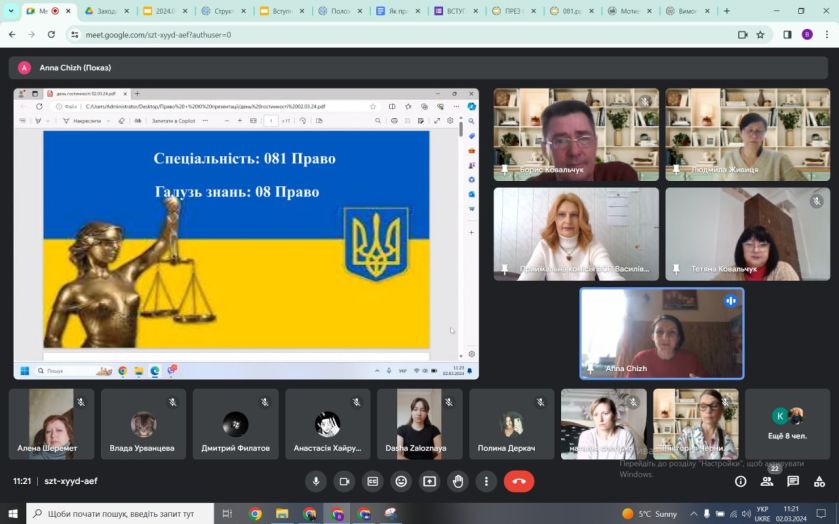Screen dimensions: 839x524
Task: Switch to the 'Струк' tab
Action: click(222, 11)
